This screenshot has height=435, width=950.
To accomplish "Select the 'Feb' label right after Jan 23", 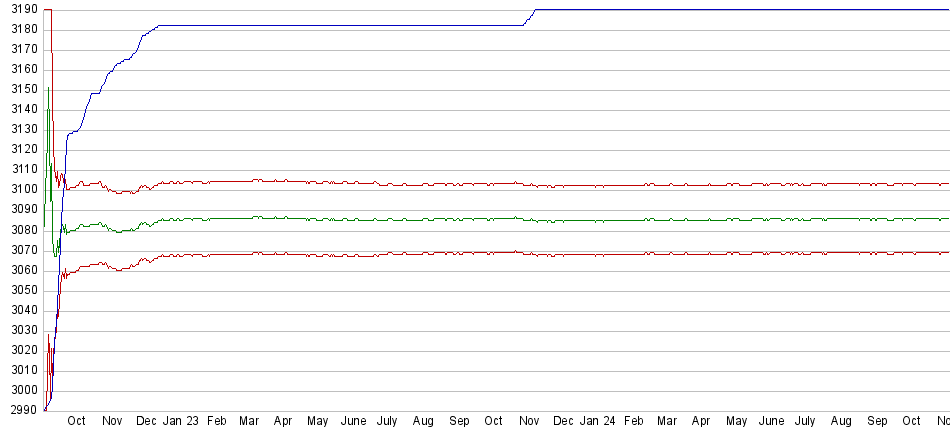I will [x=217, y=421].
